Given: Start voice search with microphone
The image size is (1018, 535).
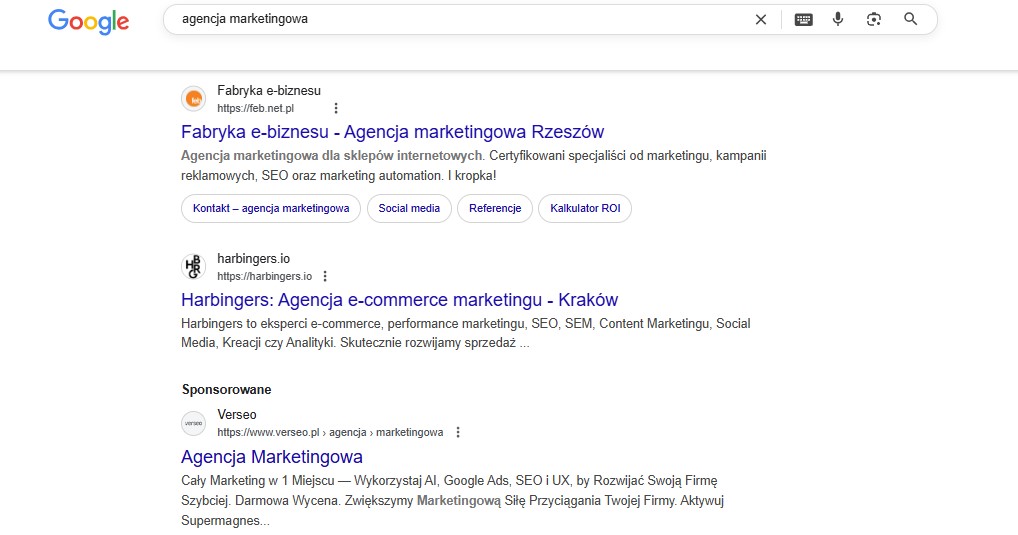Looking at the screenshot, I should [x=838, y=19].
